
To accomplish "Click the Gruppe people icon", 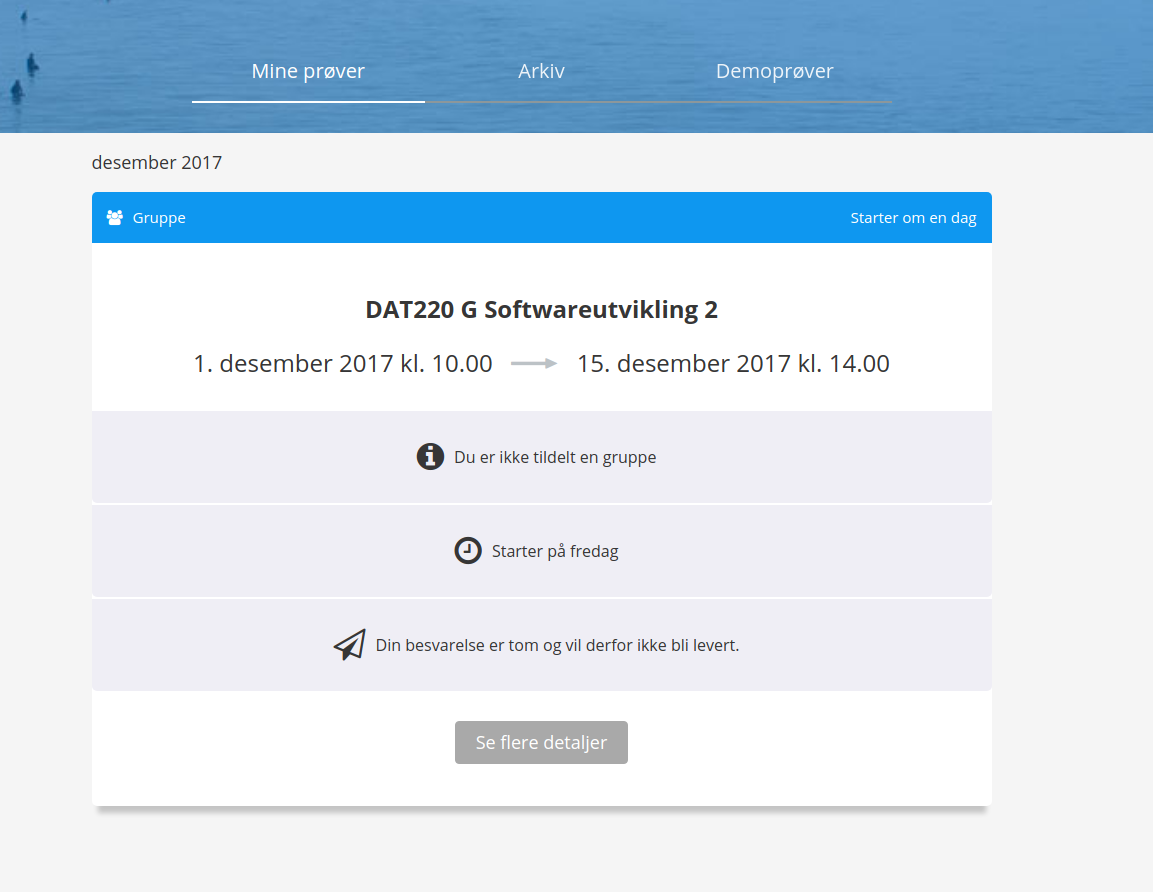I will [115, 218].
